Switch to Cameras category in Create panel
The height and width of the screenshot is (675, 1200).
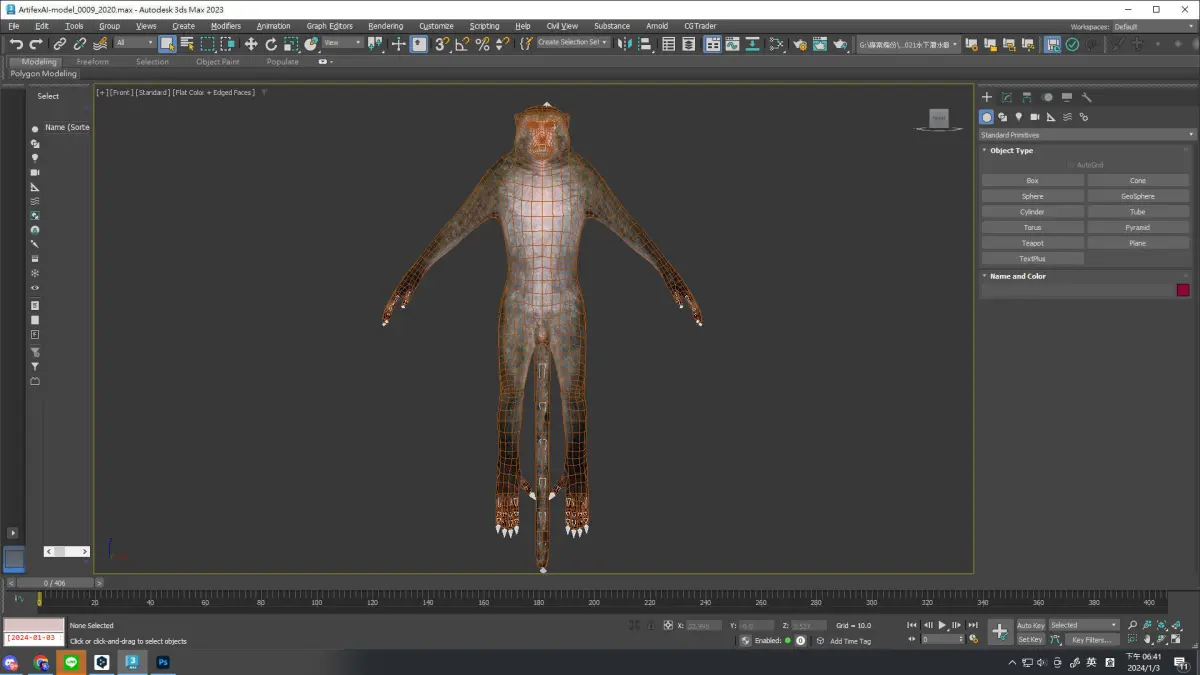pyautogui.click(x=1035, y=117)
